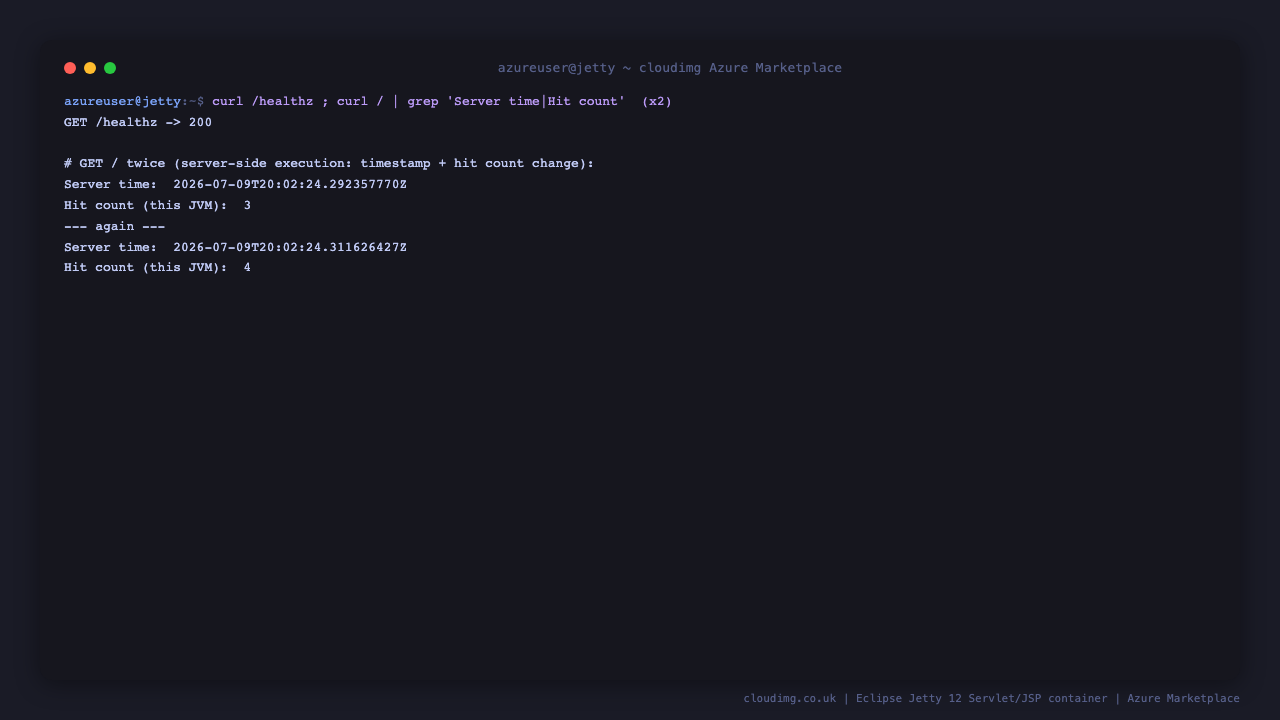Click the footer caption starting 'cloudimg.co.uk | Eclipse Jetty 12'
This screenshot has height=720, width=1280.
pos(991,699)
